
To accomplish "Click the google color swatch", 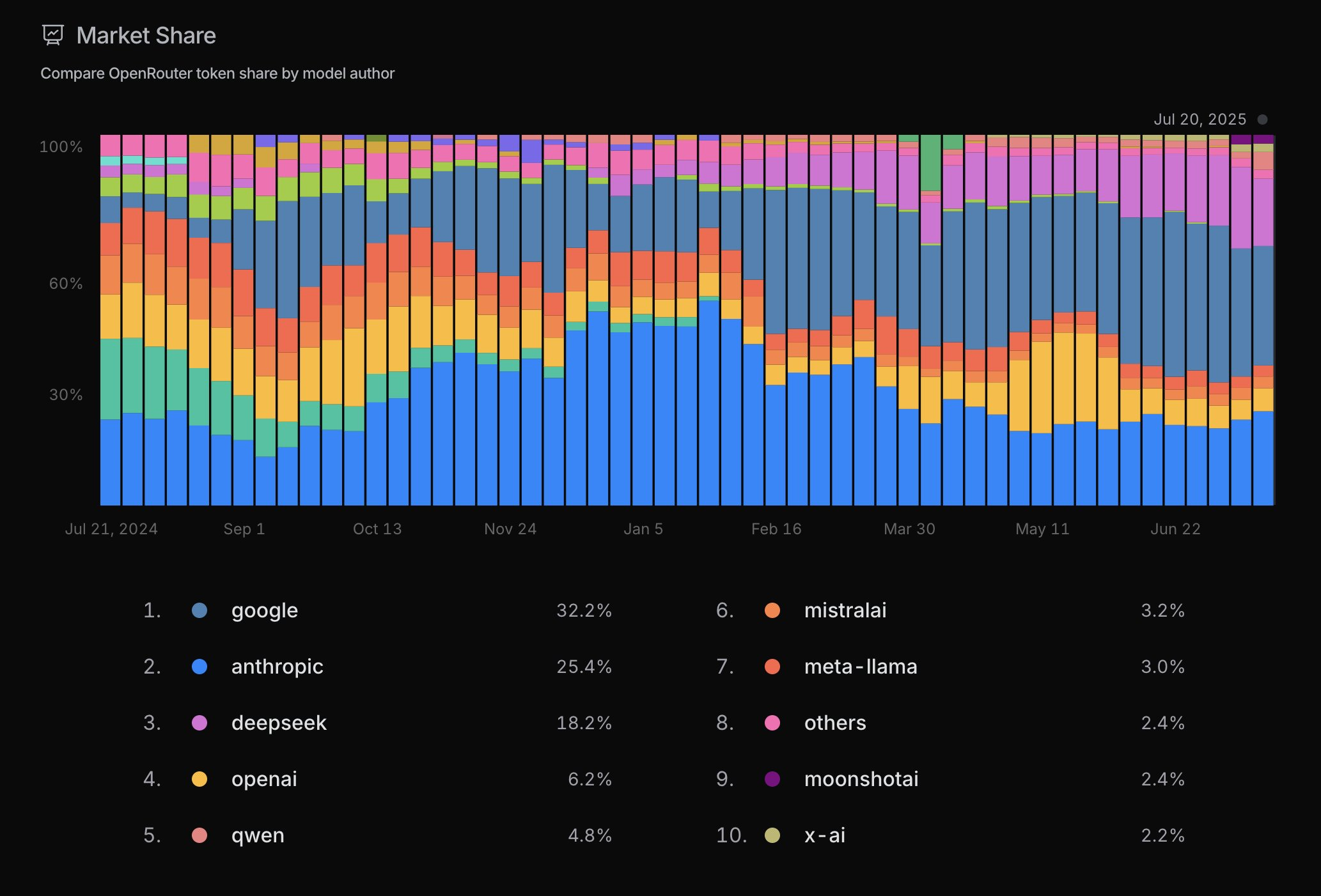I will [199, 610].
